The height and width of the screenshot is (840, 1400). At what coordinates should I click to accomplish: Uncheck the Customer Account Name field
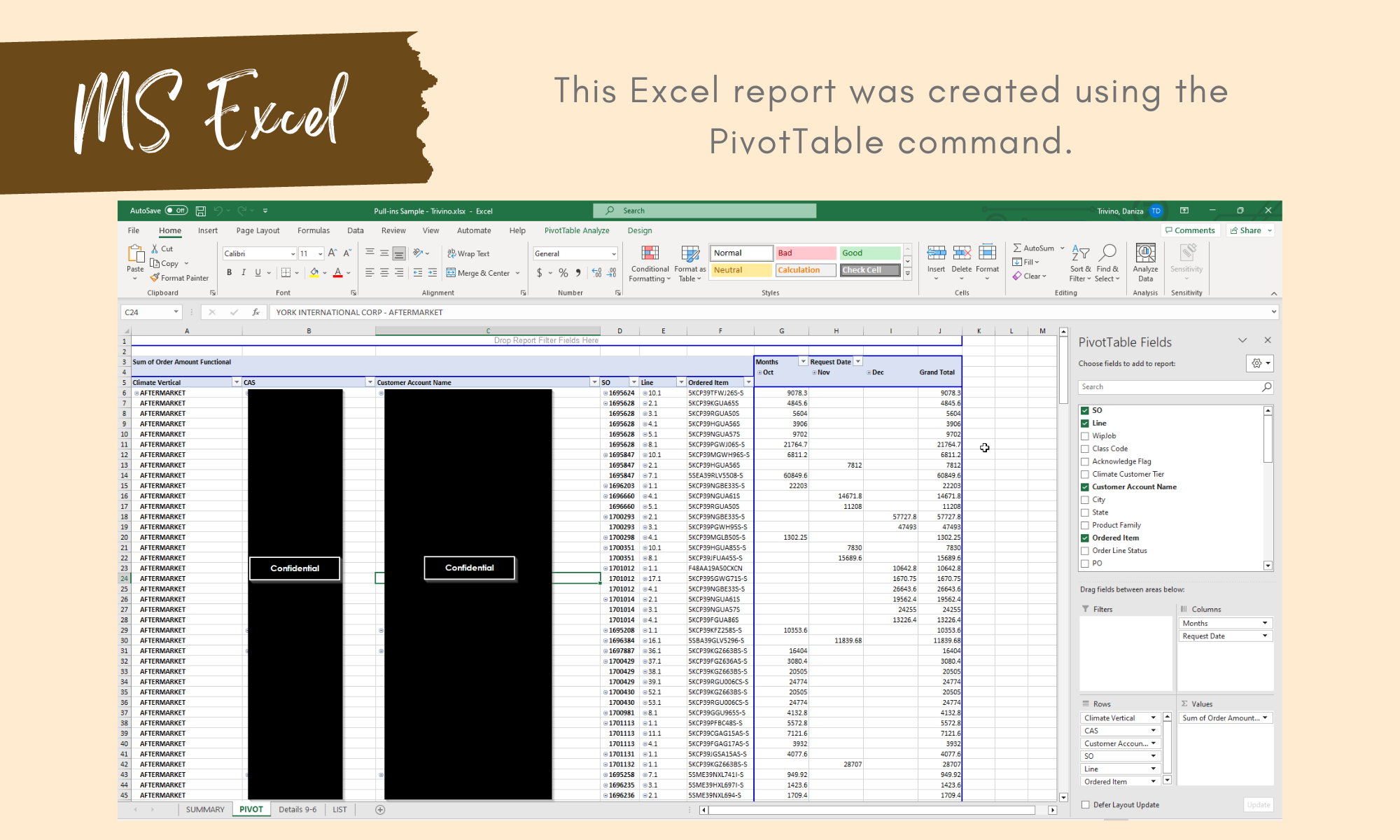1085,487
